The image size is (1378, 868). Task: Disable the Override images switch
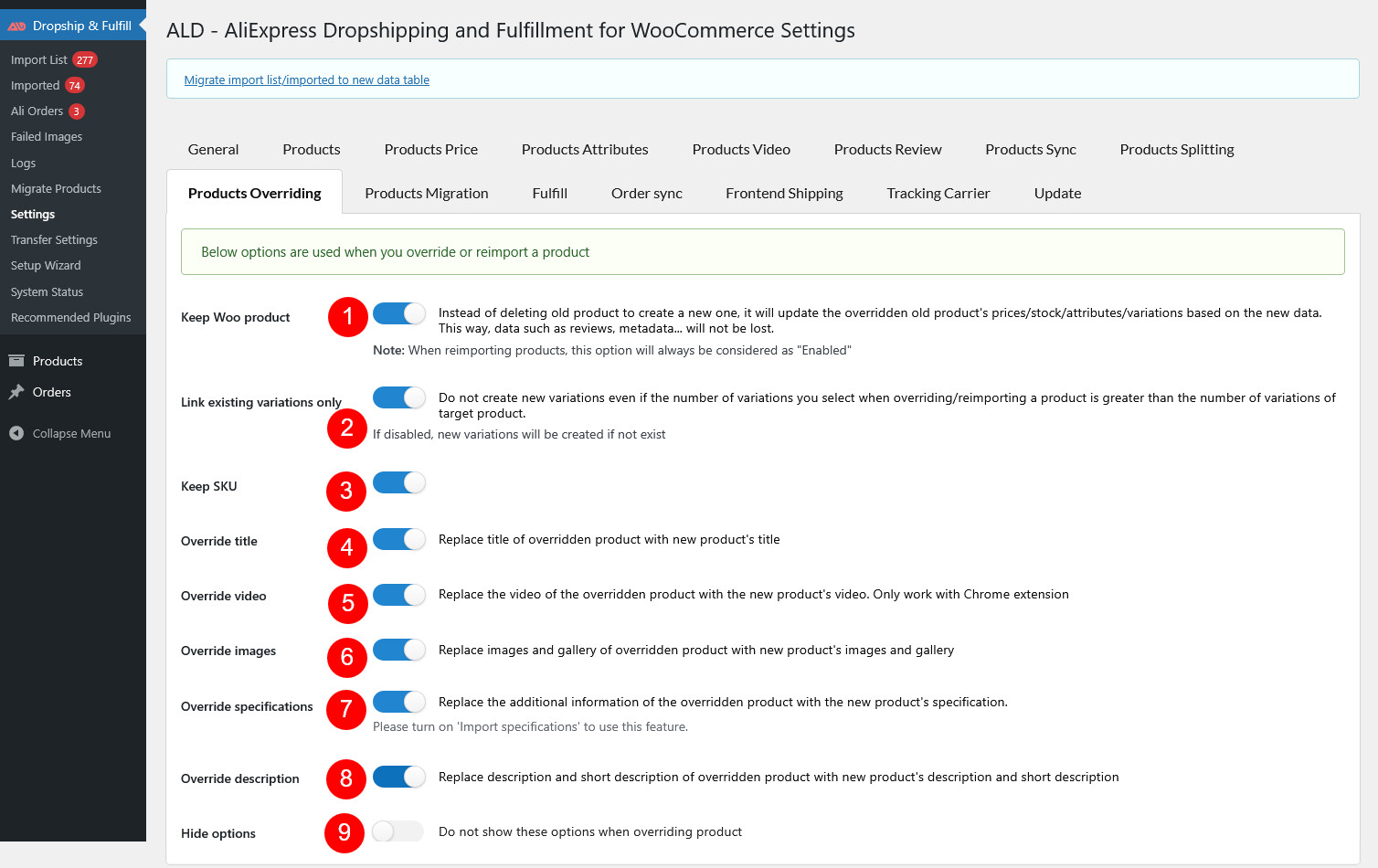coord(398,650)
